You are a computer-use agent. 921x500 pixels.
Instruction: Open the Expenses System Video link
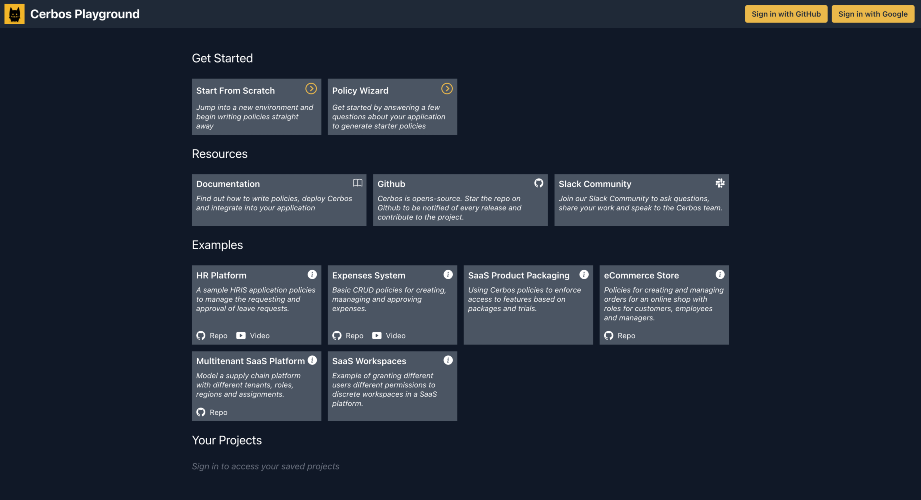[x=388, y=335]
